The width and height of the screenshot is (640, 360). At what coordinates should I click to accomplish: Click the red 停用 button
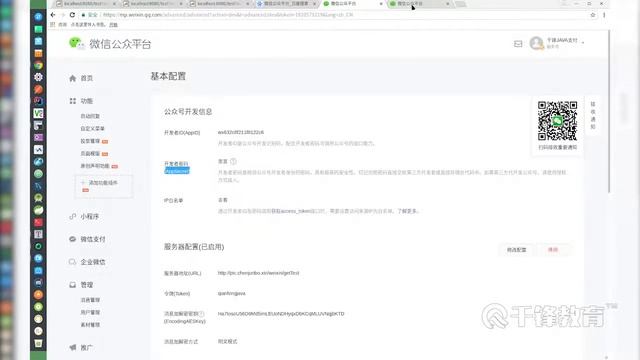pos(553,250)
